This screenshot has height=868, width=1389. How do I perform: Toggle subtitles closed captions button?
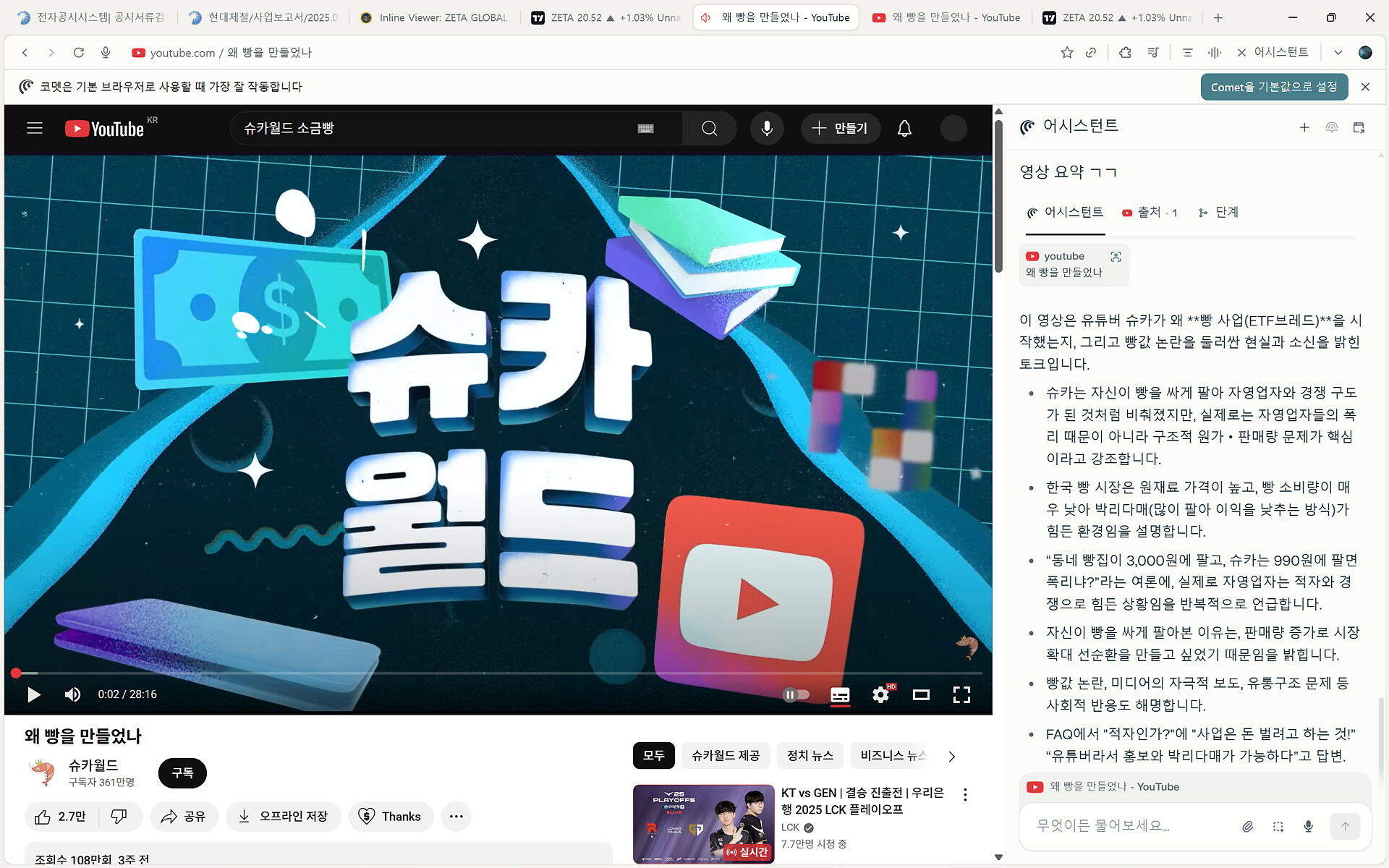(x=840, y=694)
